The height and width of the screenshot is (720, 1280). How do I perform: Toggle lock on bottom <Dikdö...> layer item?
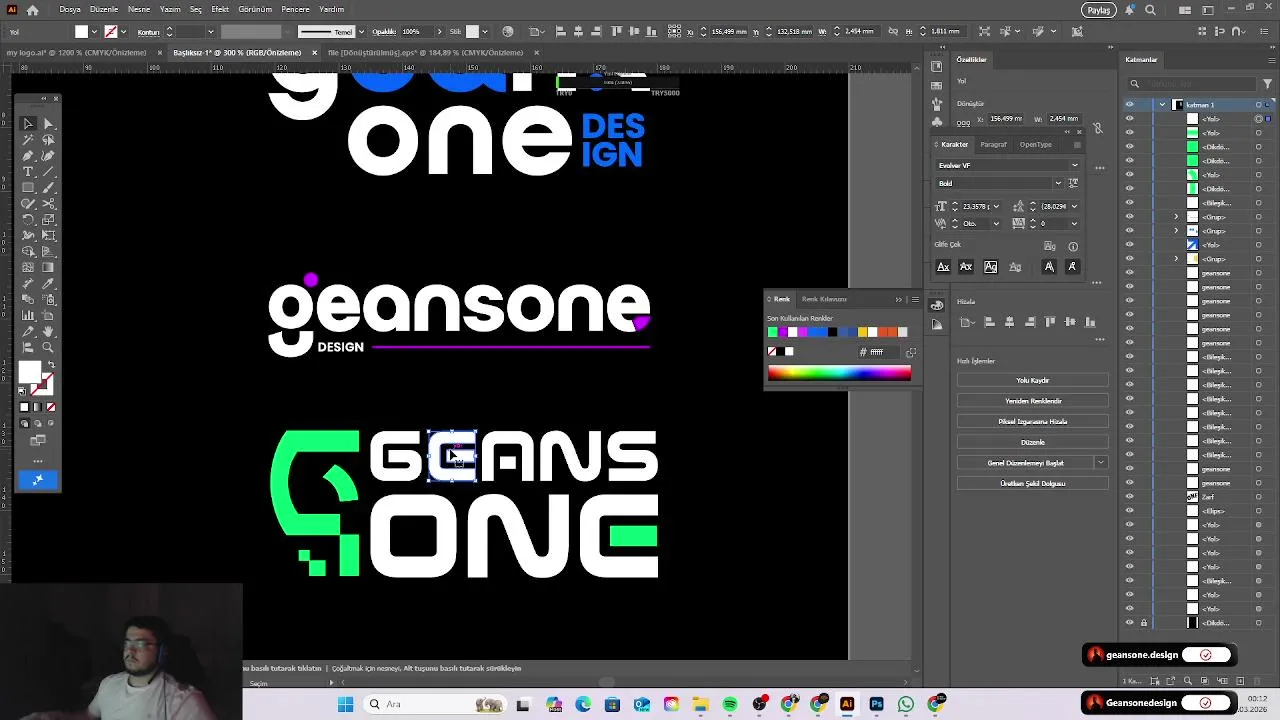click(x=1144, y=623)
